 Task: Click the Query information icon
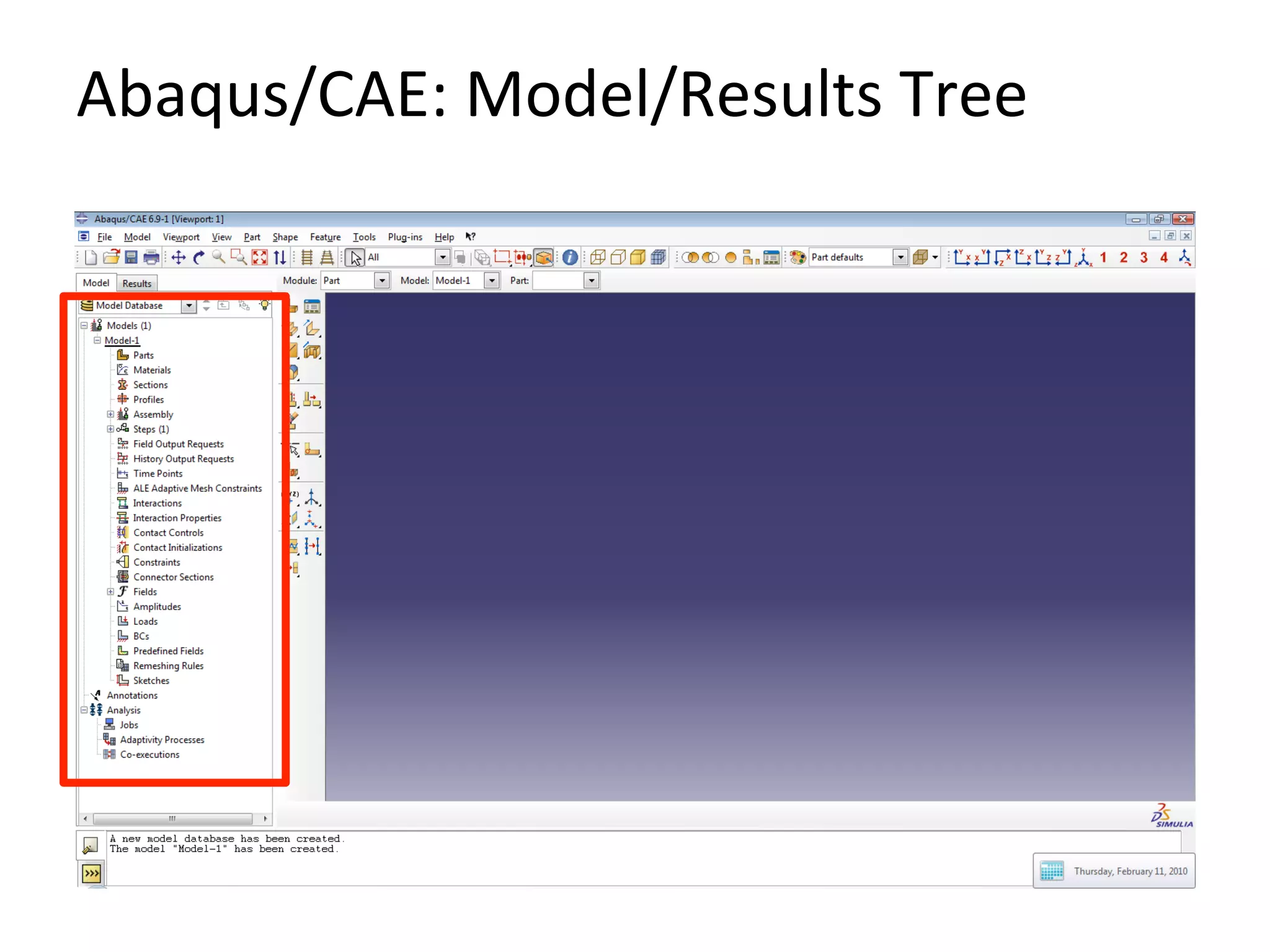pos(570,257)
